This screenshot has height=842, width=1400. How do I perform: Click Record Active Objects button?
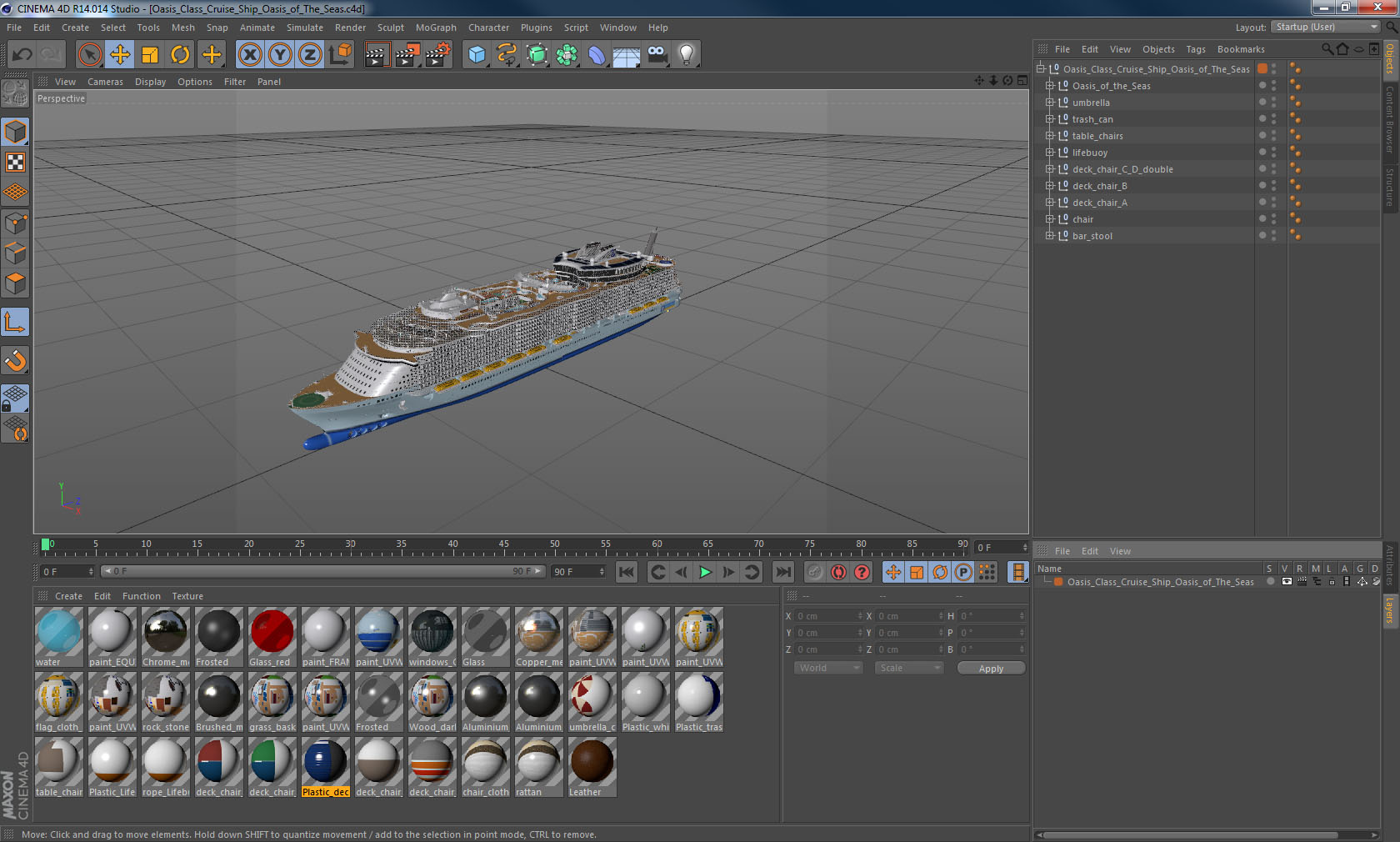[815, 572]
